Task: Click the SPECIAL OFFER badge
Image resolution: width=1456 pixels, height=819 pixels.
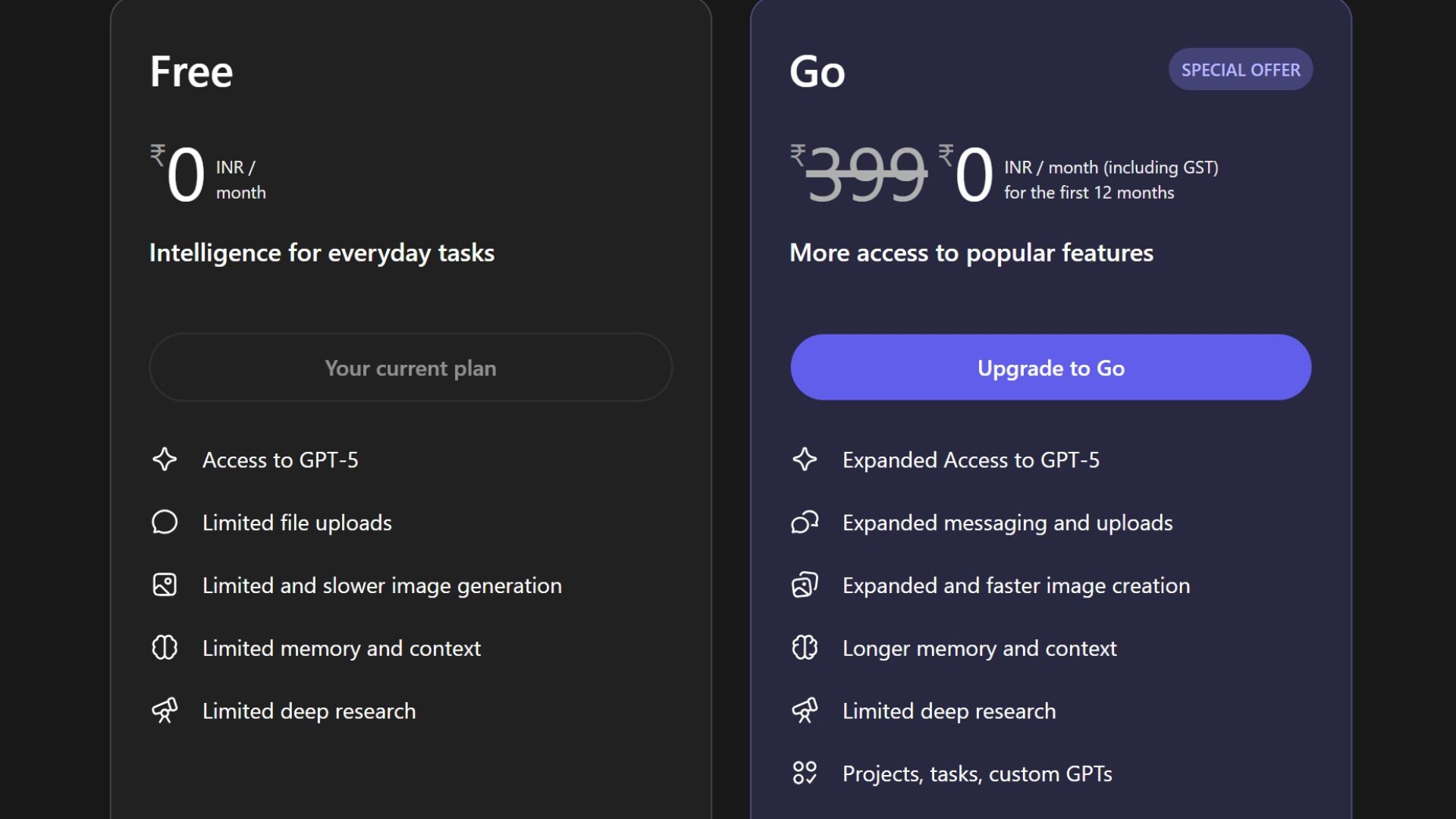Action: tap(1240, 70)
